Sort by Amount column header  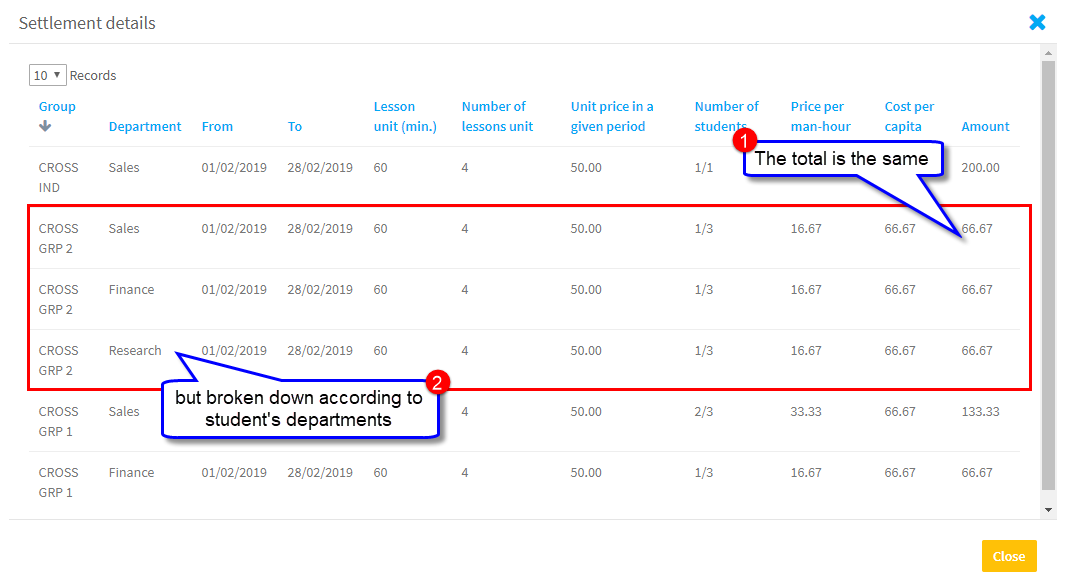985,127
